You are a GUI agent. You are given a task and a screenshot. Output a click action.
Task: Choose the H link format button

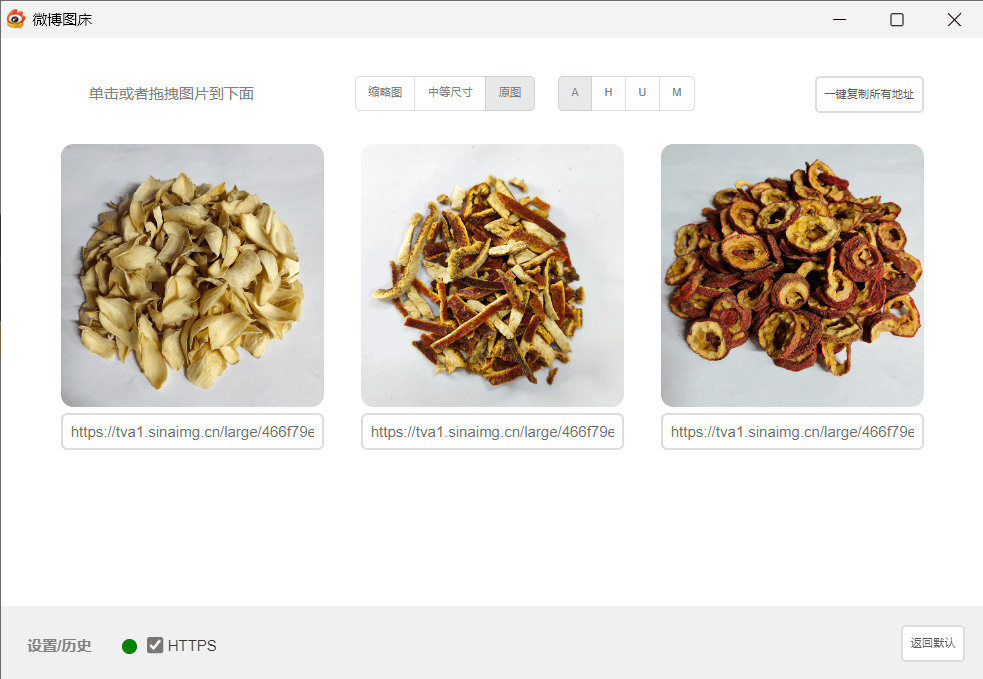click(x=608, y=93)
